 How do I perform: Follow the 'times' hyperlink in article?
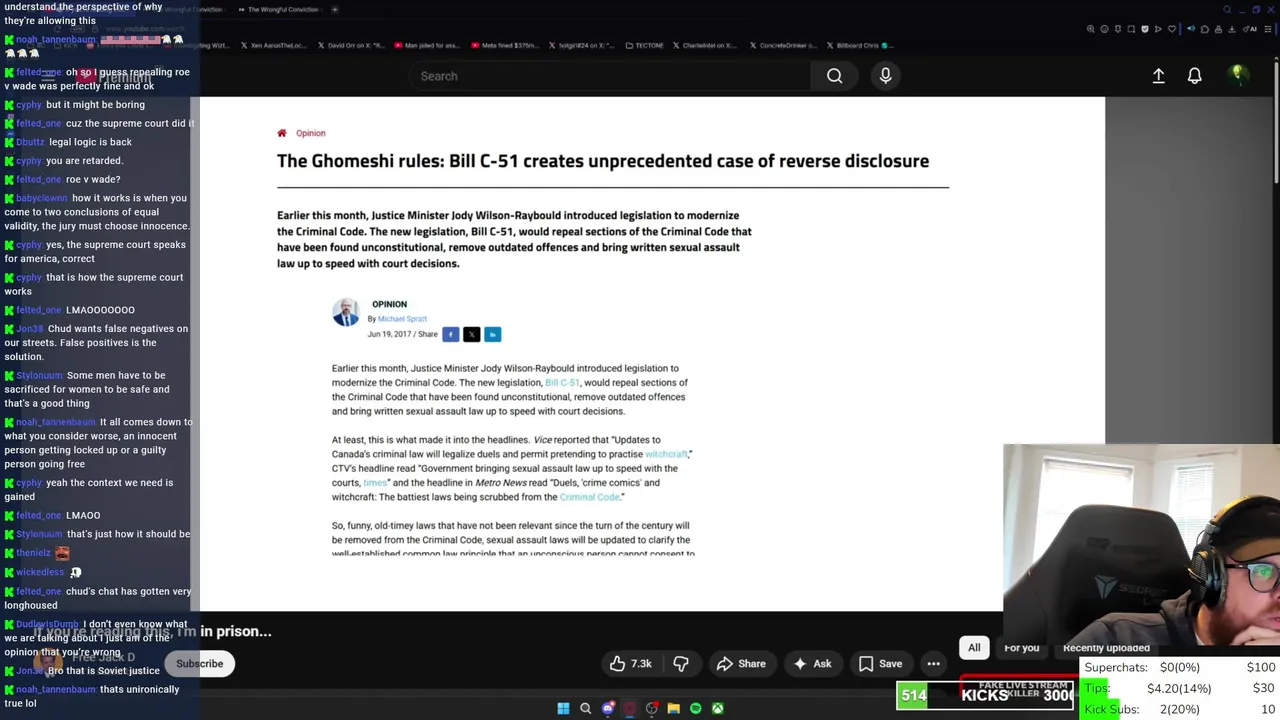click(374, 483)
